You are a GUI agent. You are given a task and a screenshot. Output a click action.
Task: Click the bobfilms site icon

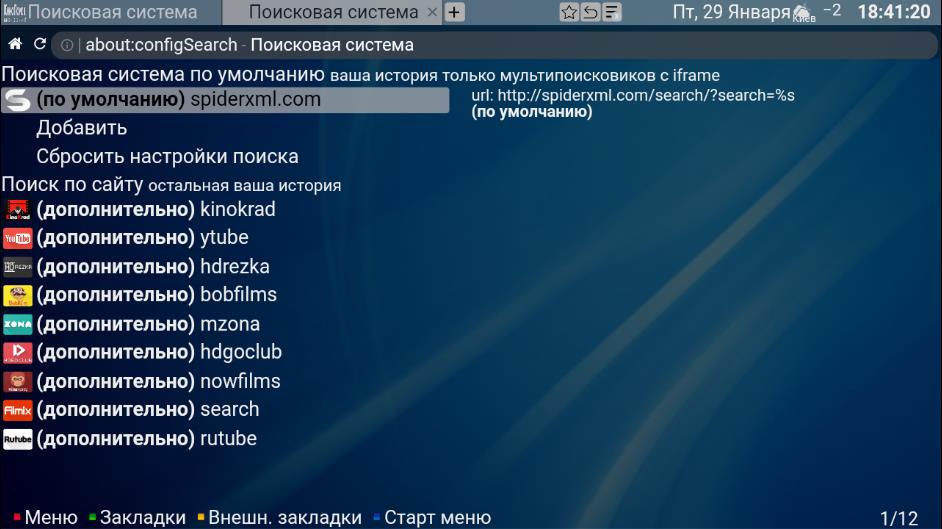tap(17, 295)
